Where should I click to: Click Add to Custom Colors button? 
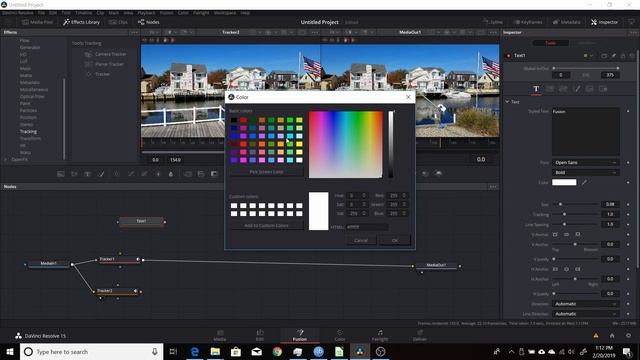[x=266, y=226]
